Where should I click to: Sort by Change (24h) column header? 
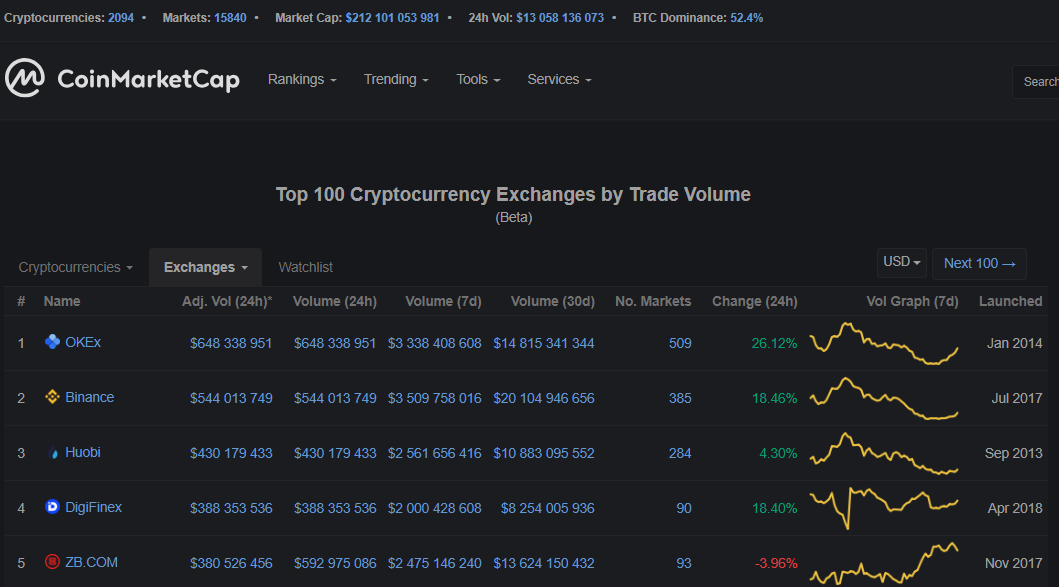754,301
